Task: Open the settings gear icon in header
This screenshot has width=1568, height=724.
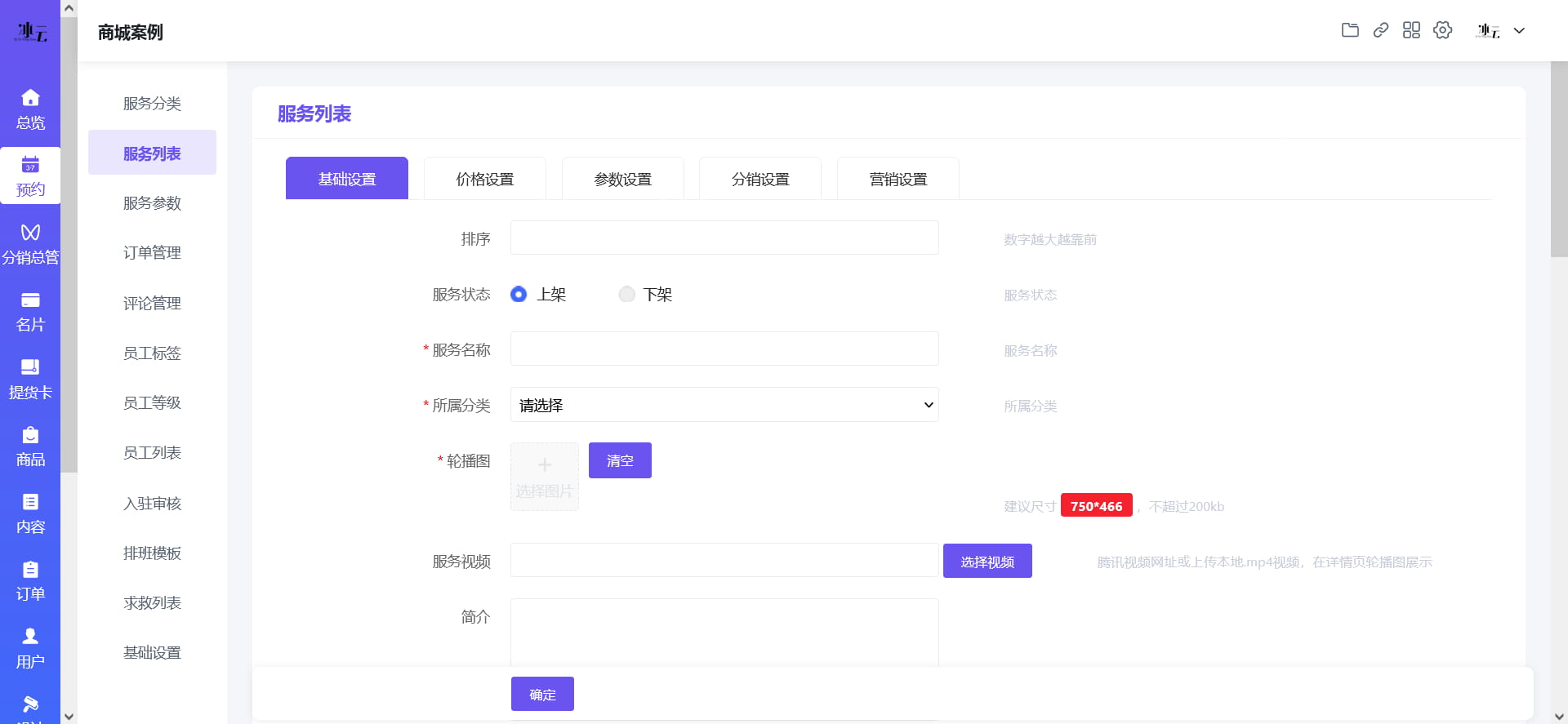Action: (1443, 30)
